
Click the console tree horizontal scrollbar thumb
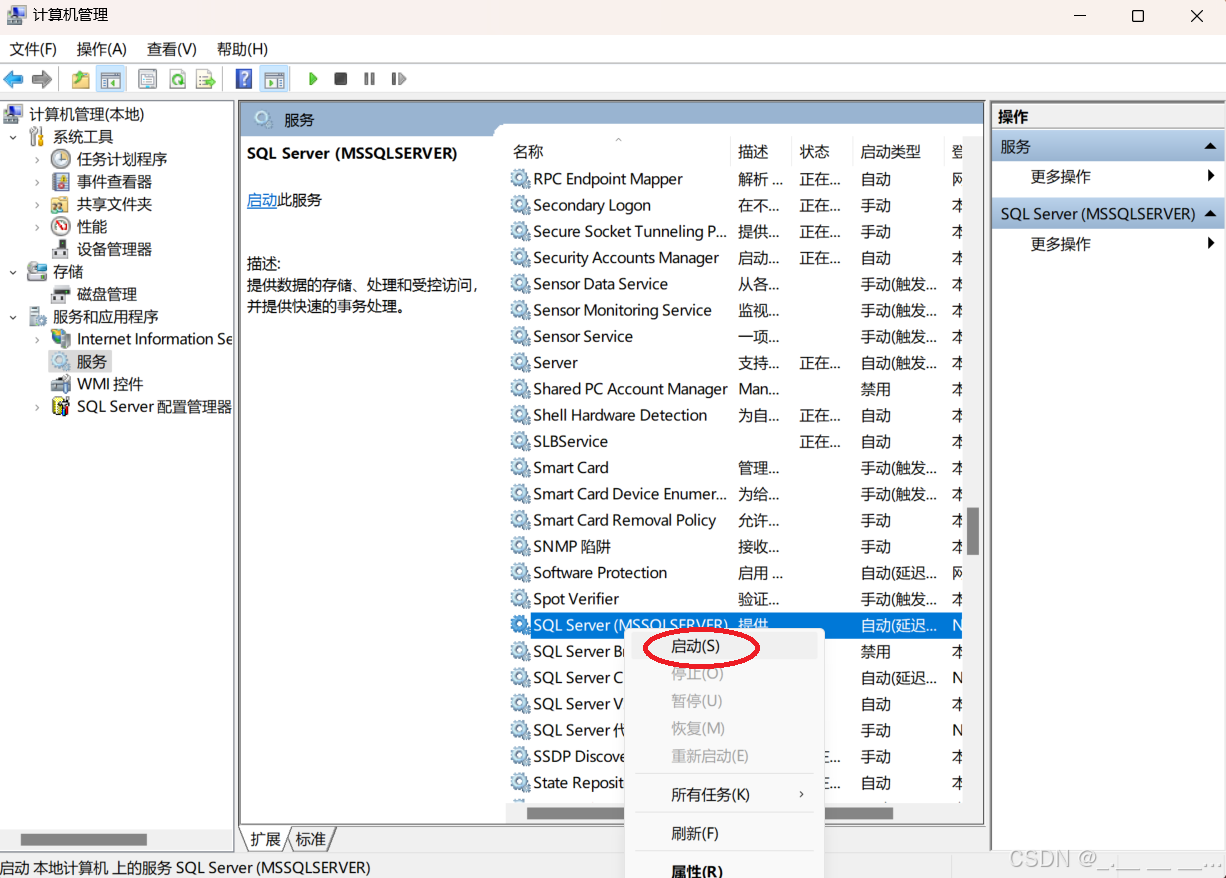84,840
